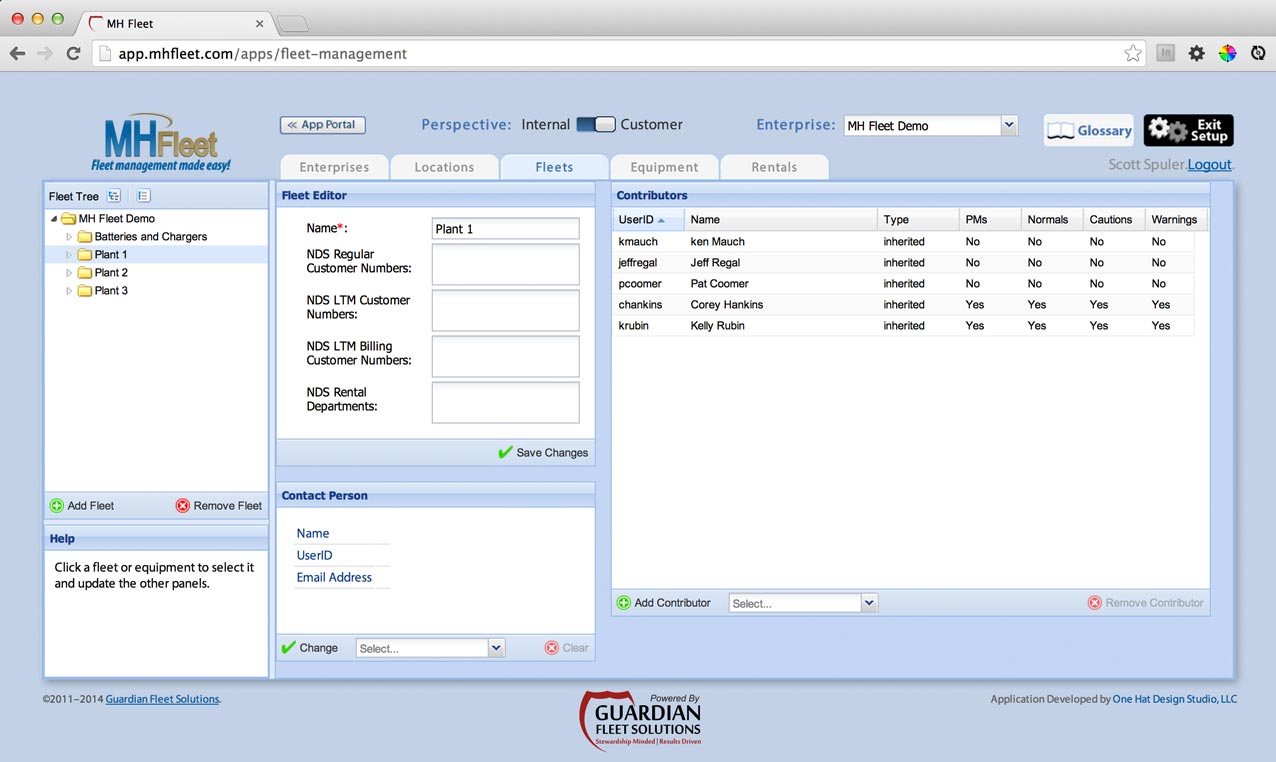Open the Rentals tab
Screen dimensions: 1276x762
click(x=774, y=167)
